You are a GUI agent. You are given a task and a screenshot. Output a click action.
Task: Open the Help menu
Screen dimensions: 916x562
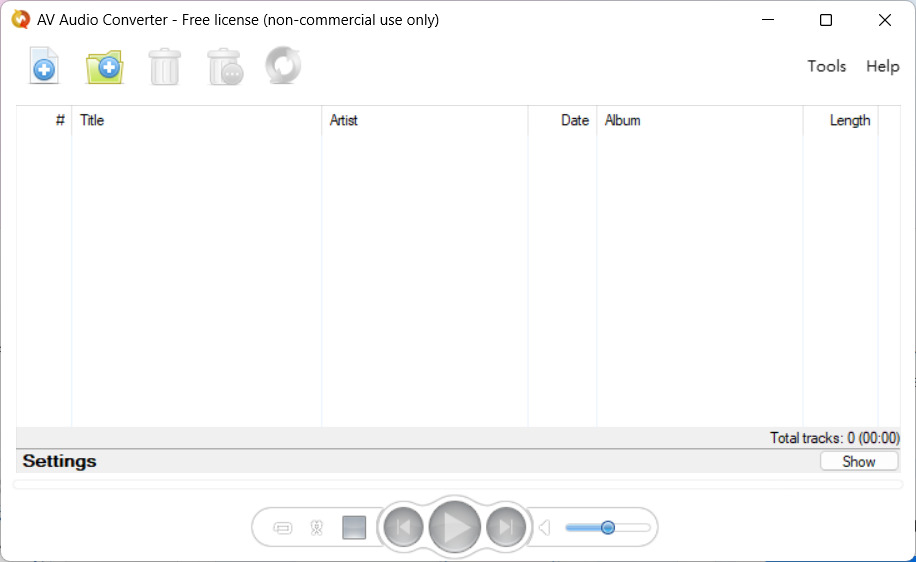(883, 66)
